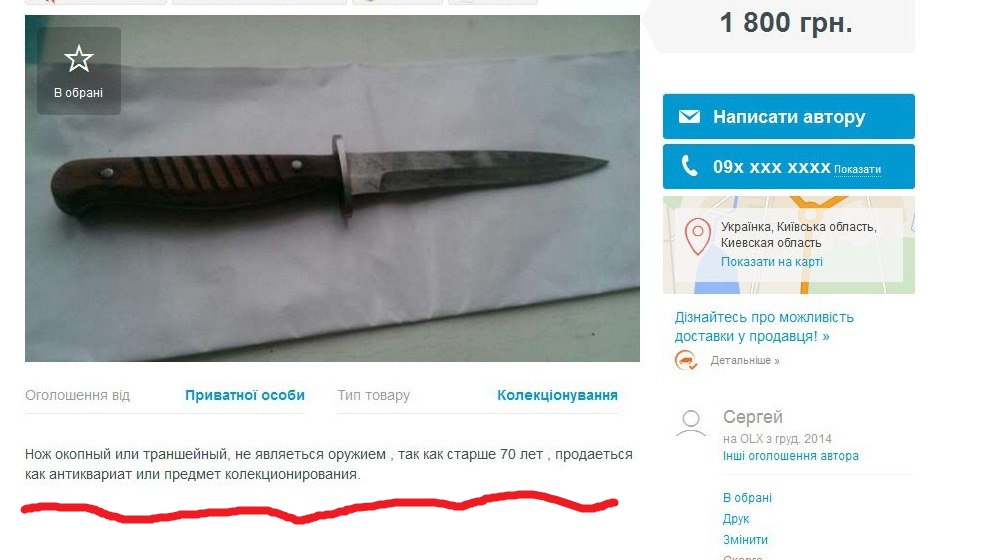Click the orange delivery truck icon

tap(686, 360)
